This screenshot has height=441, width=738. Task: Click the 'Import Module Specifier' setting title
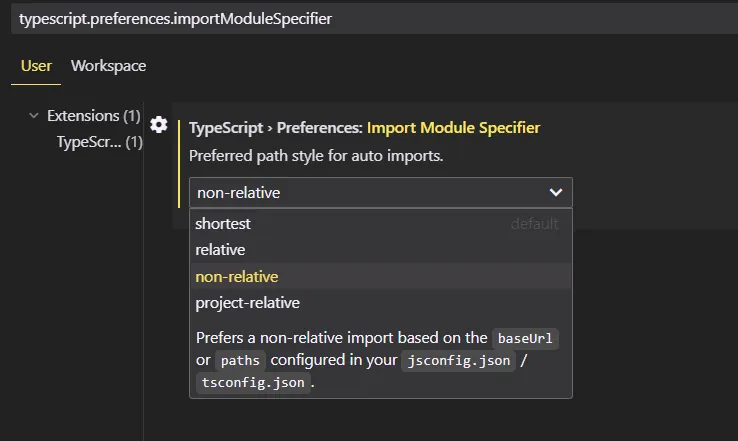tap(453, 128)
